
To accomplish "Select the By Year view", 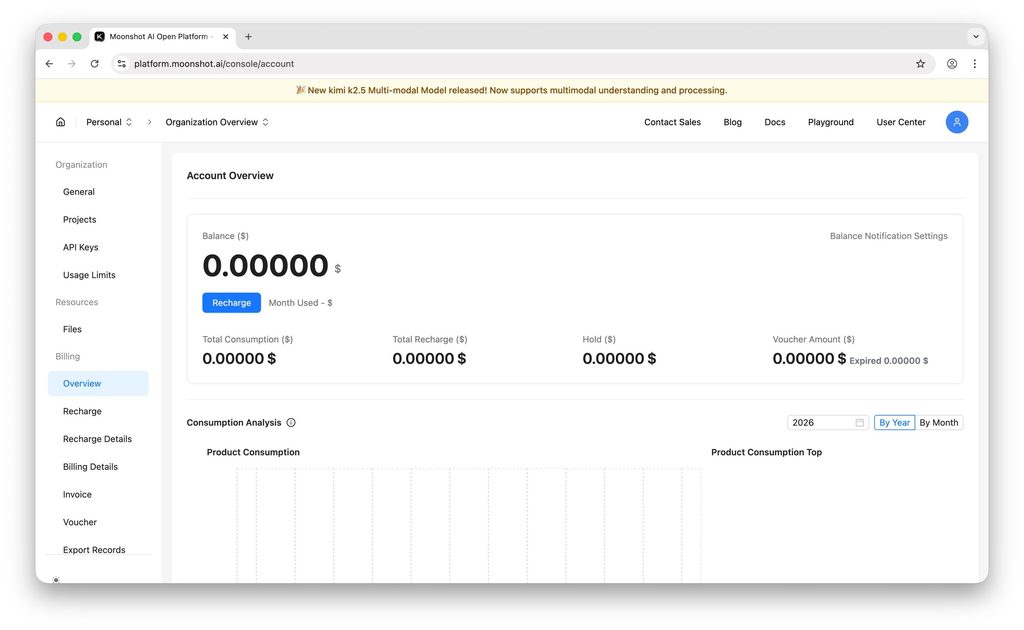I will [894, 422].
